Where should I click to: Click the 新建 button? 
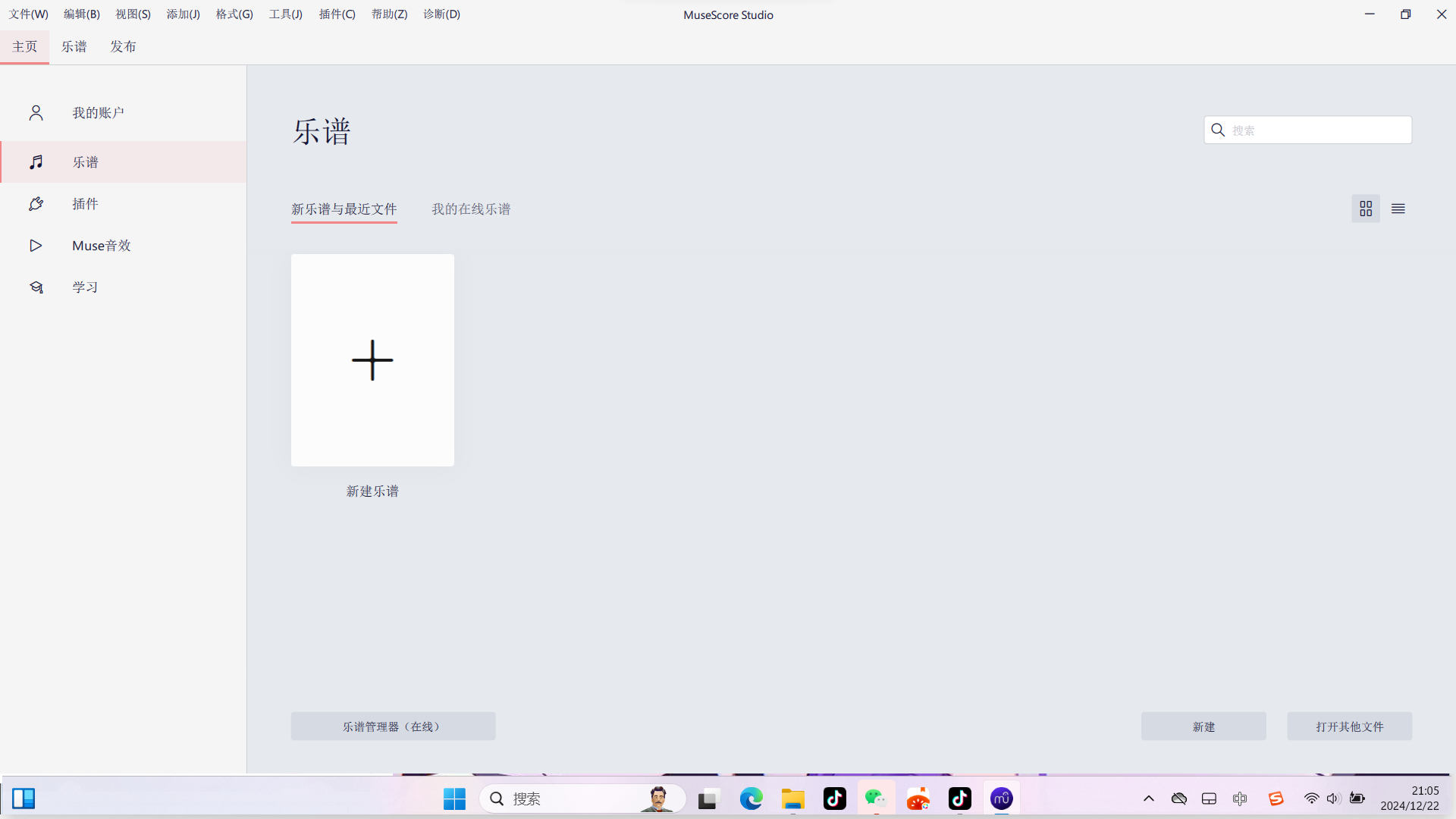pyautogui.click(x=1203, y=726)
